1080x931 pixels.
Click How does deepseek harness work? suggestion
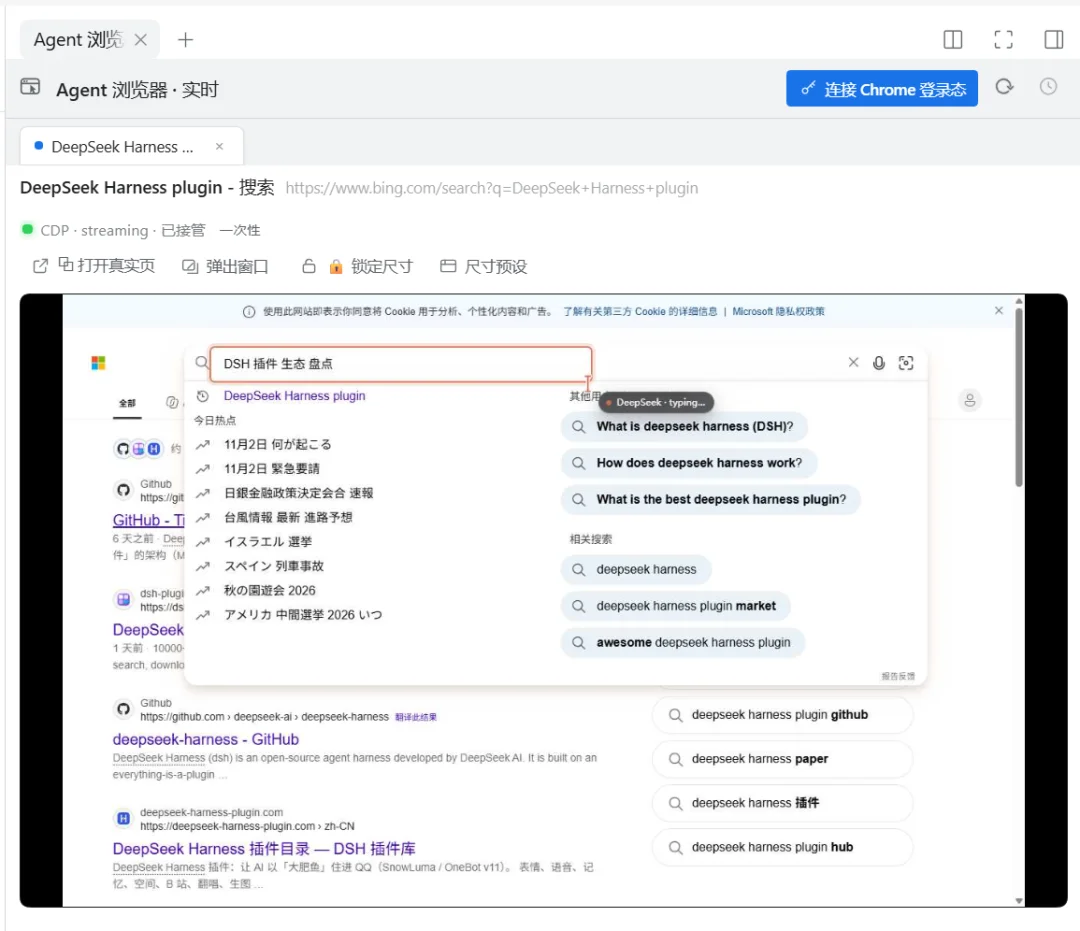pos(689,463)
